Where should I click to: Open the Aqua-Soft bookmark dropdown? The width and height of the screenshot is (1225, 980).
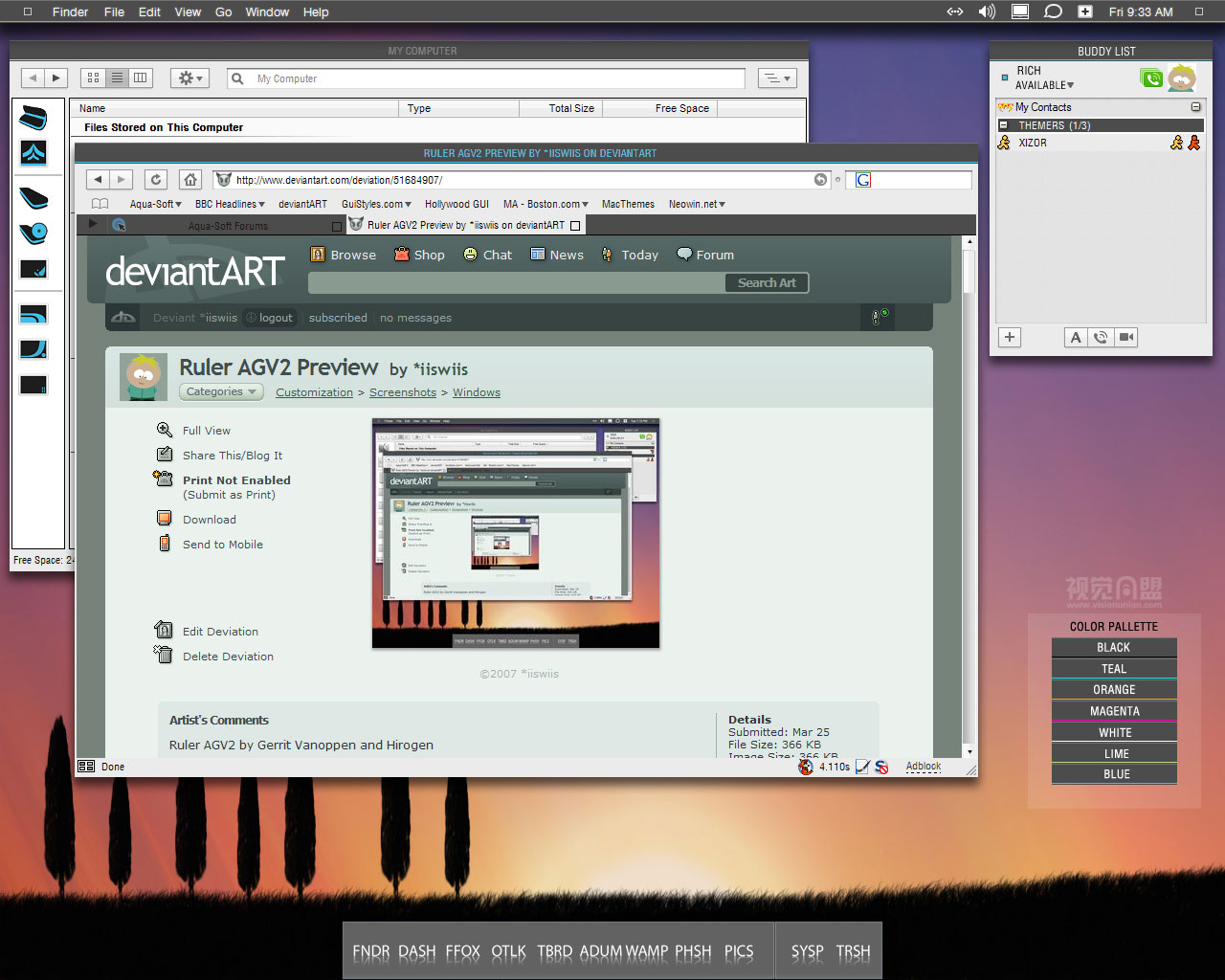click(156, 204)
